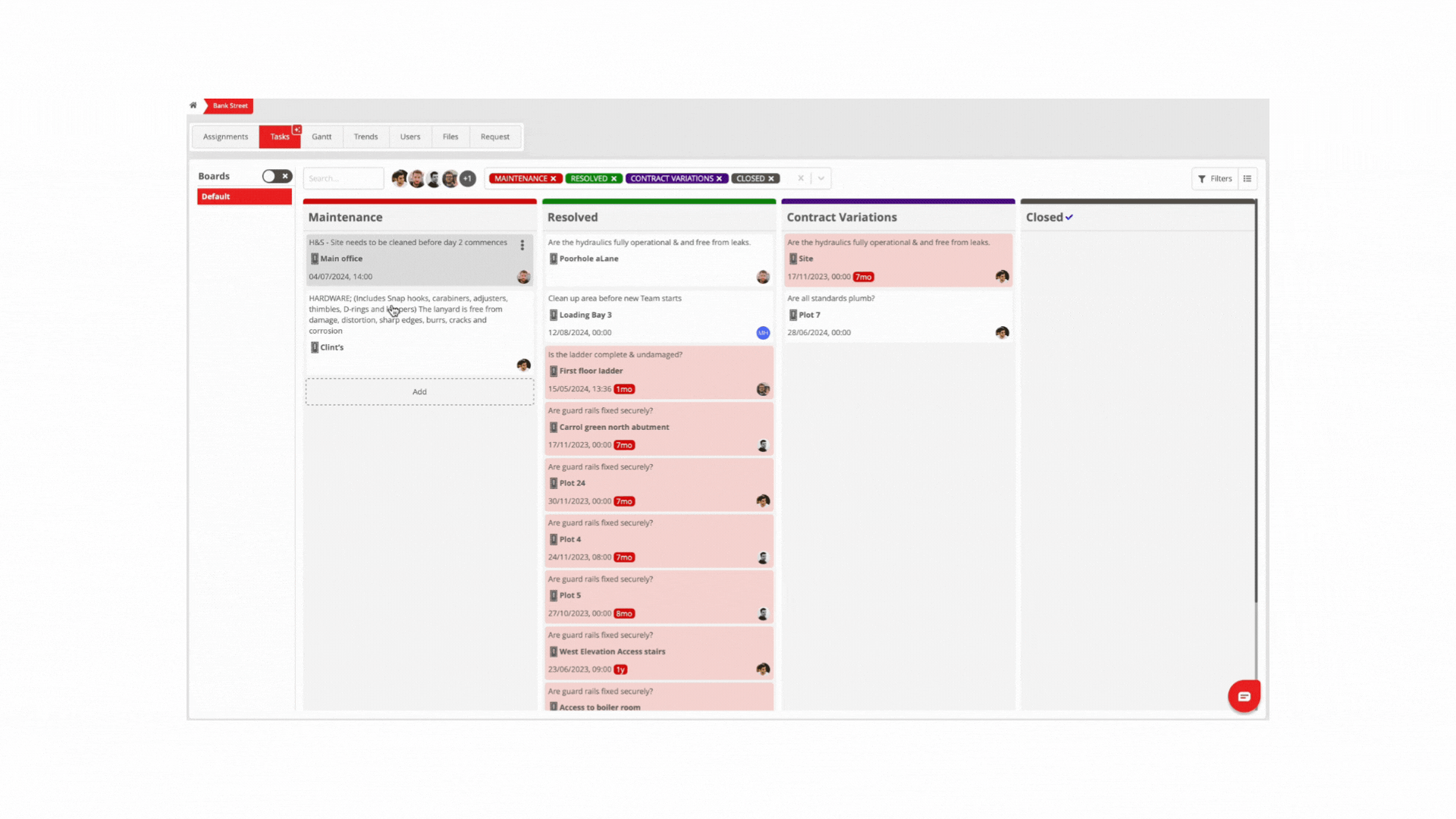The image size is (1456, 819).
Task: Click the task search field
Action: [344, 179]
